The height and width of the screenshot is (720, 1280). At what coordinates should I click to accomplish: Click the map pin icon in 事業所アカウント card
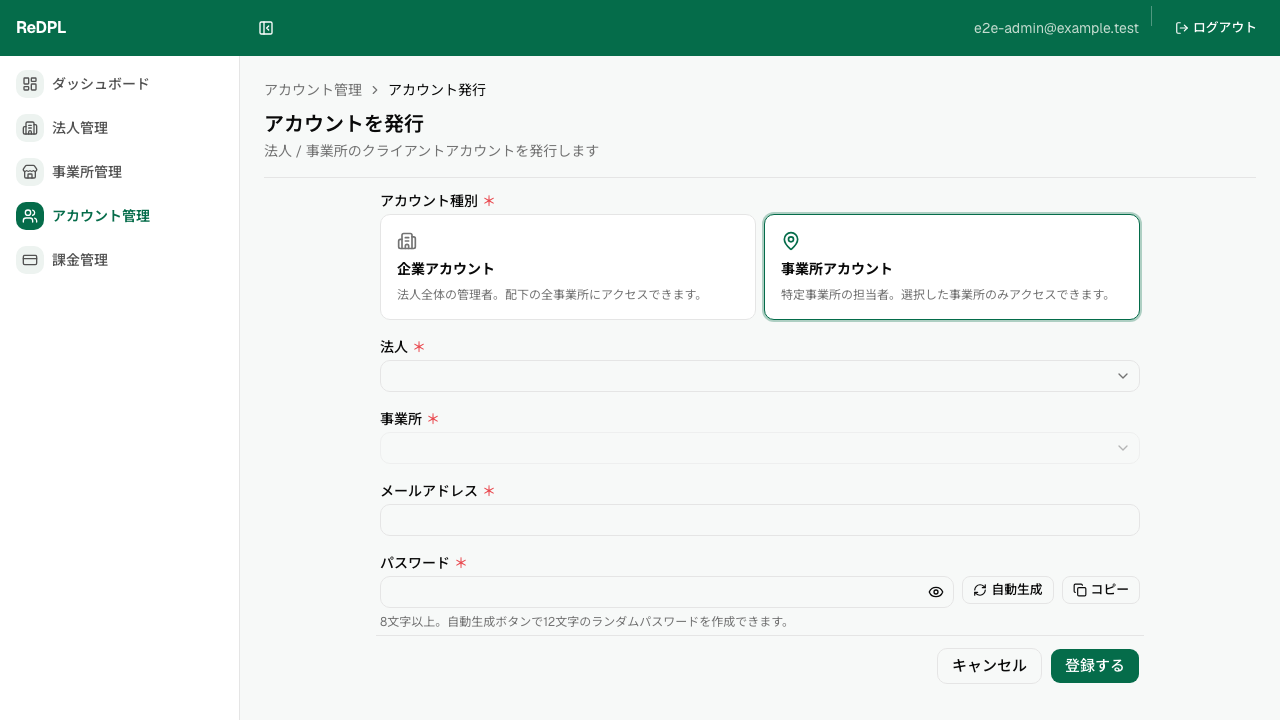[x=791, y=241]
